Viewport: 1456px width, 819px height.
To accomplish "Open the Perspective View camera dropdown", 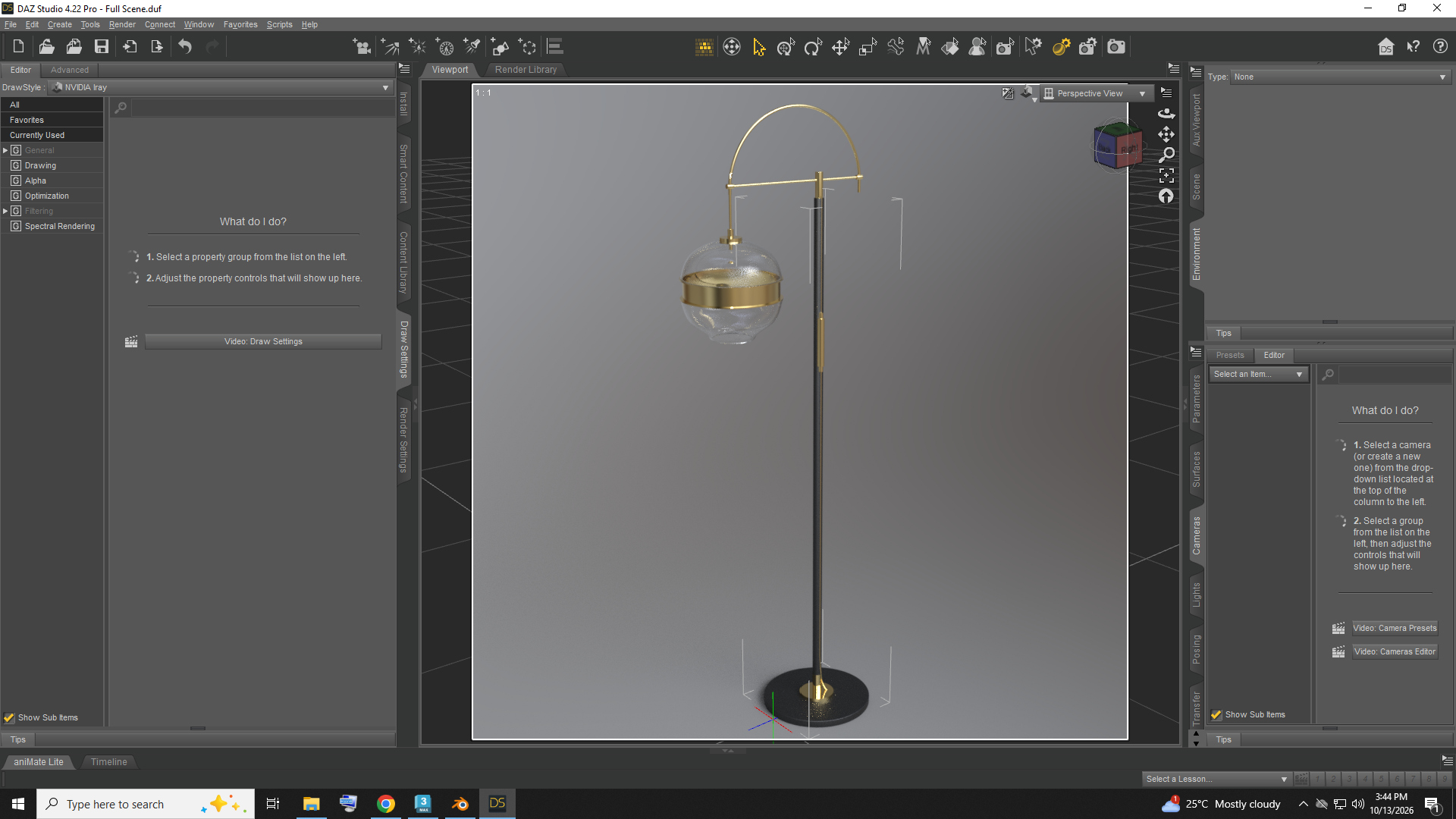I will (1095, 93).
